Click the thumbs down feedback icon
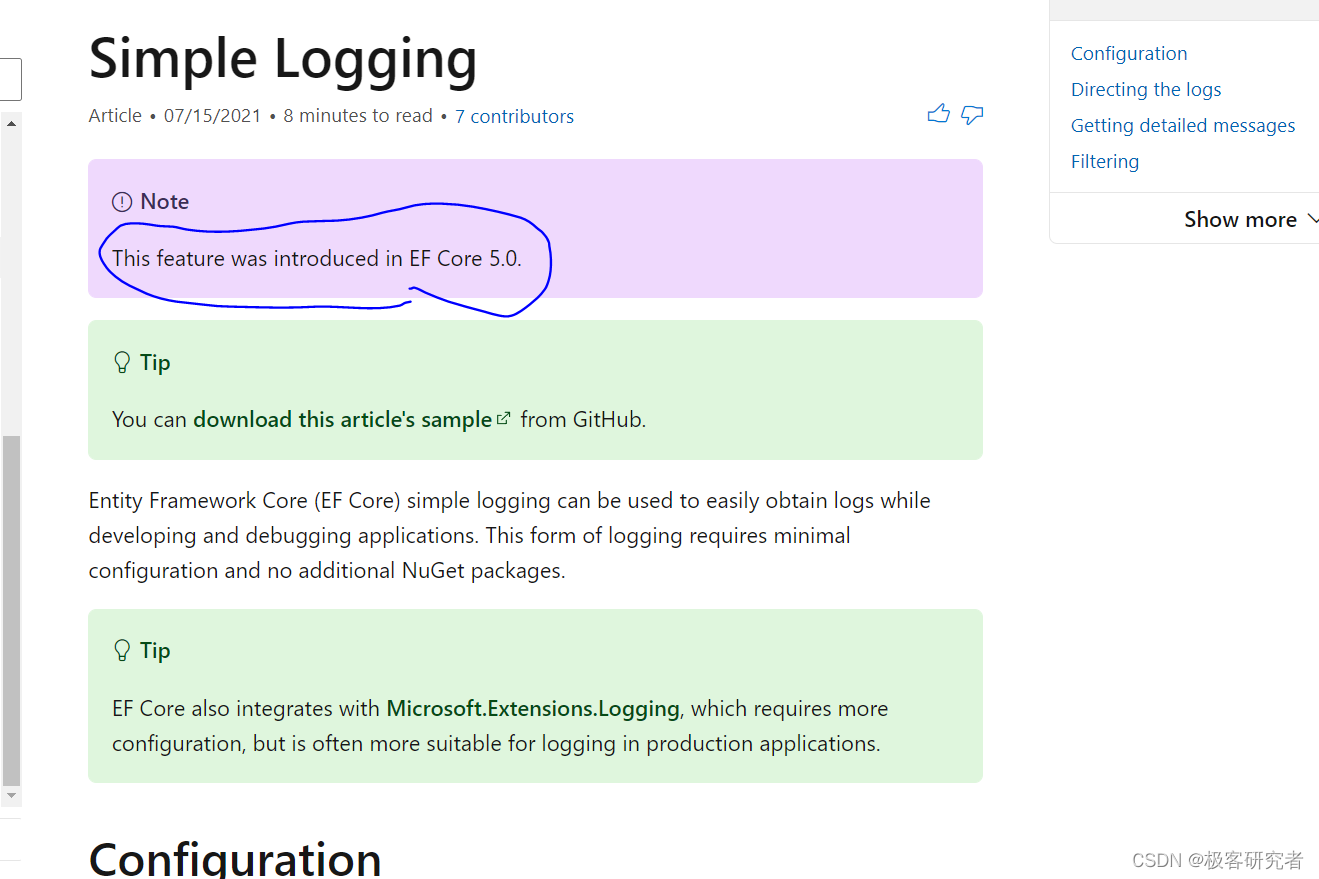Viewport: 1319px width, 879px height. click(972, 115)
